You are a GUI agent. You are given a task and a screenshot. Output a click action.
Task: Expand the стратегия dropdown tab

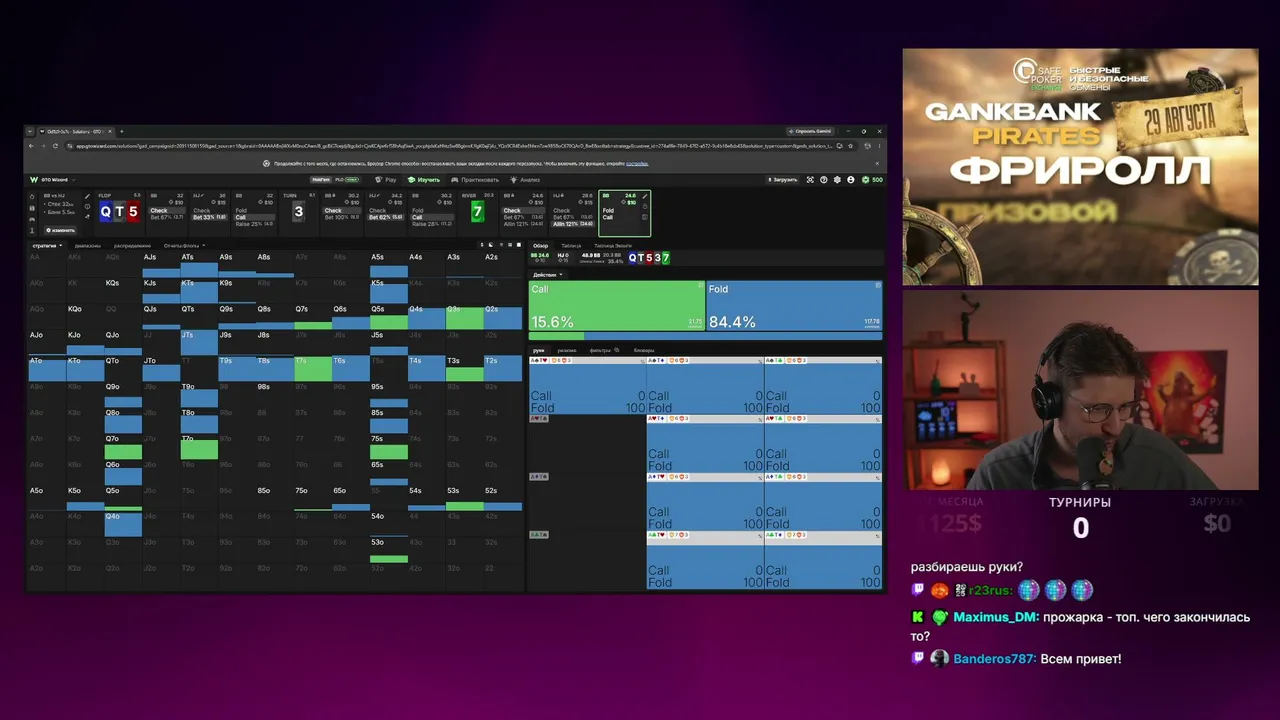tap(47, 245)
